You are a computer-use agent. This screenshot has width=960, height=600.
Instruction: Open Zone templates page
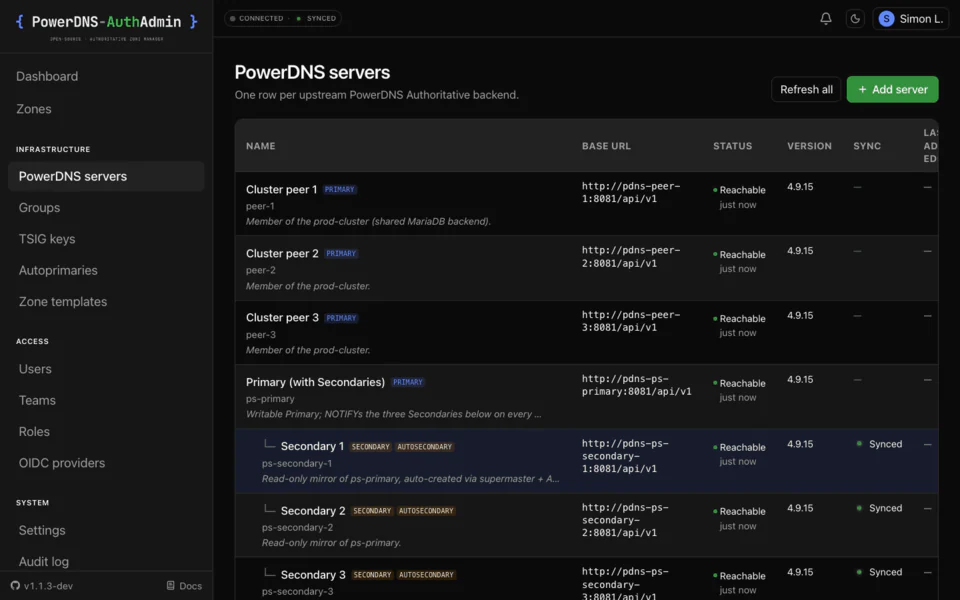tap(63, 302)
